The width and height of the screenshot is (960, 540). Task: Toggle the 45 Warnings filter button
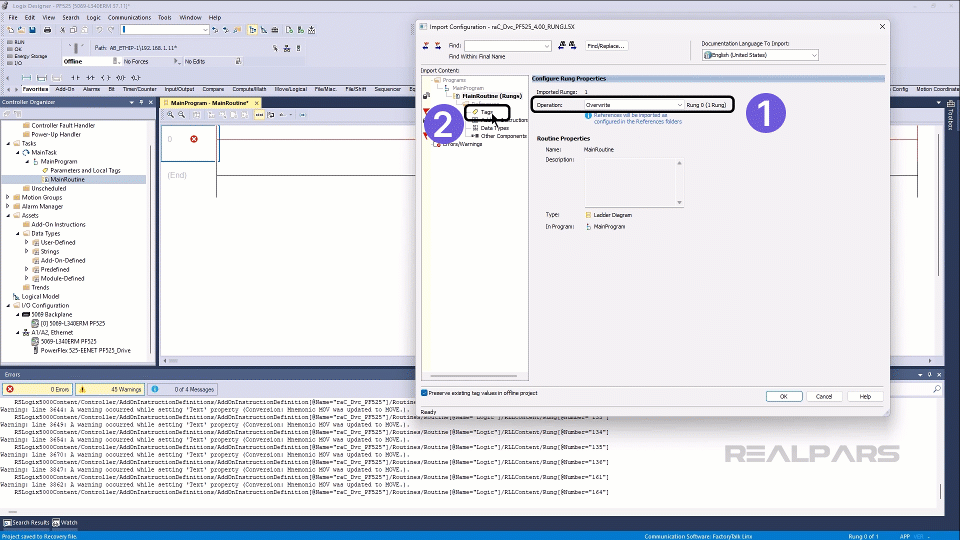(x=109, y=389)
